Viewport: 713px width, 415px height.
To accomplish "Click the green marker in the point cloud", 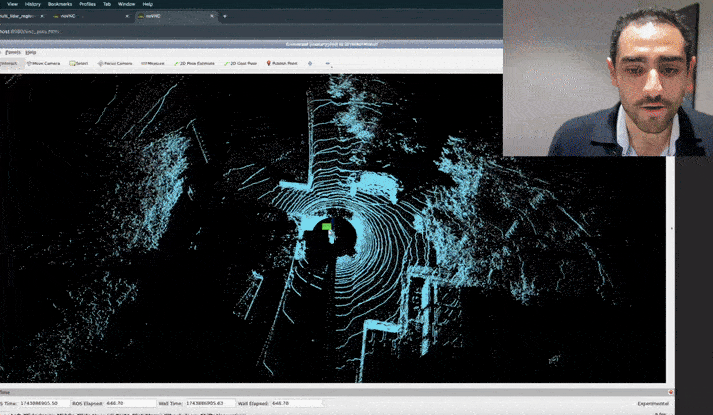I will 326,227.
